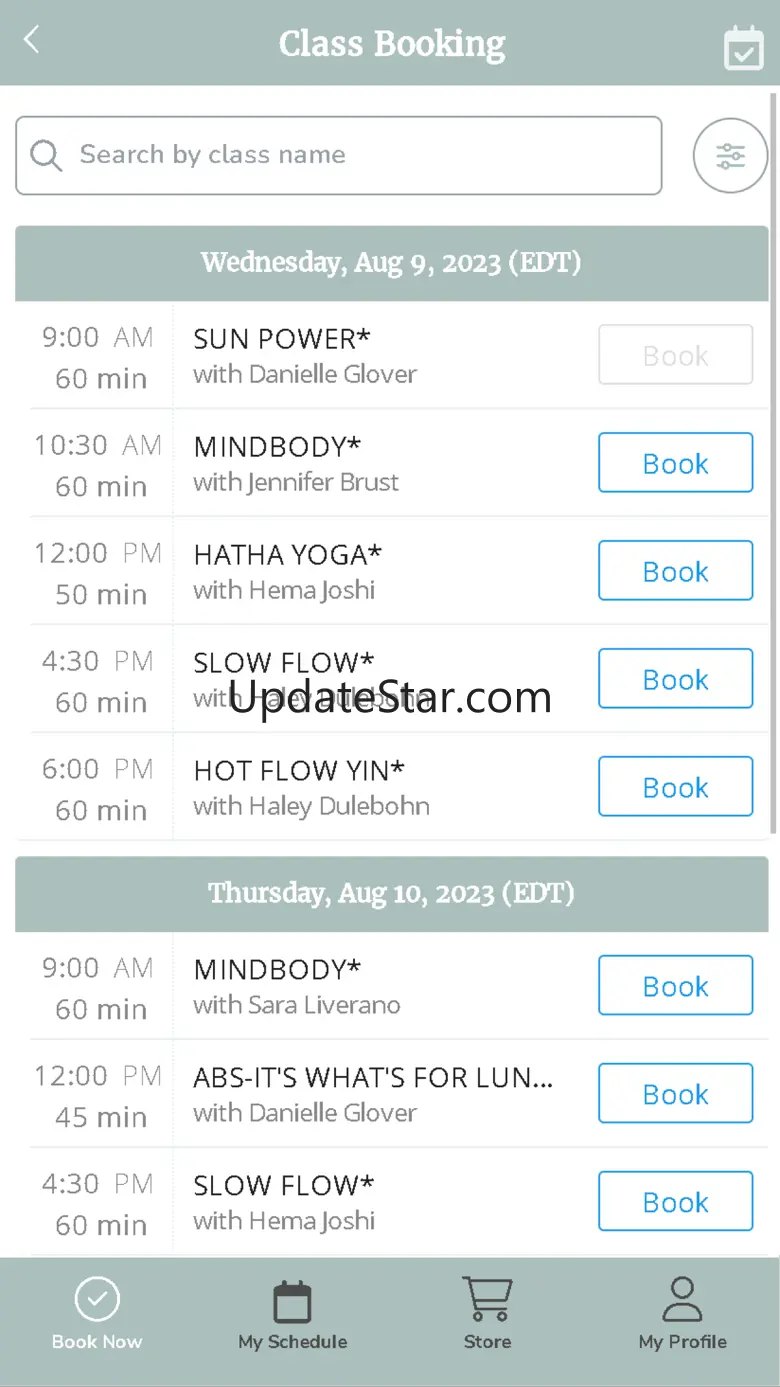Book Wednesday's 4:30 PM SLOW FLOW class
Viewport: 780px width, 1387px height.
pos(675,679)
